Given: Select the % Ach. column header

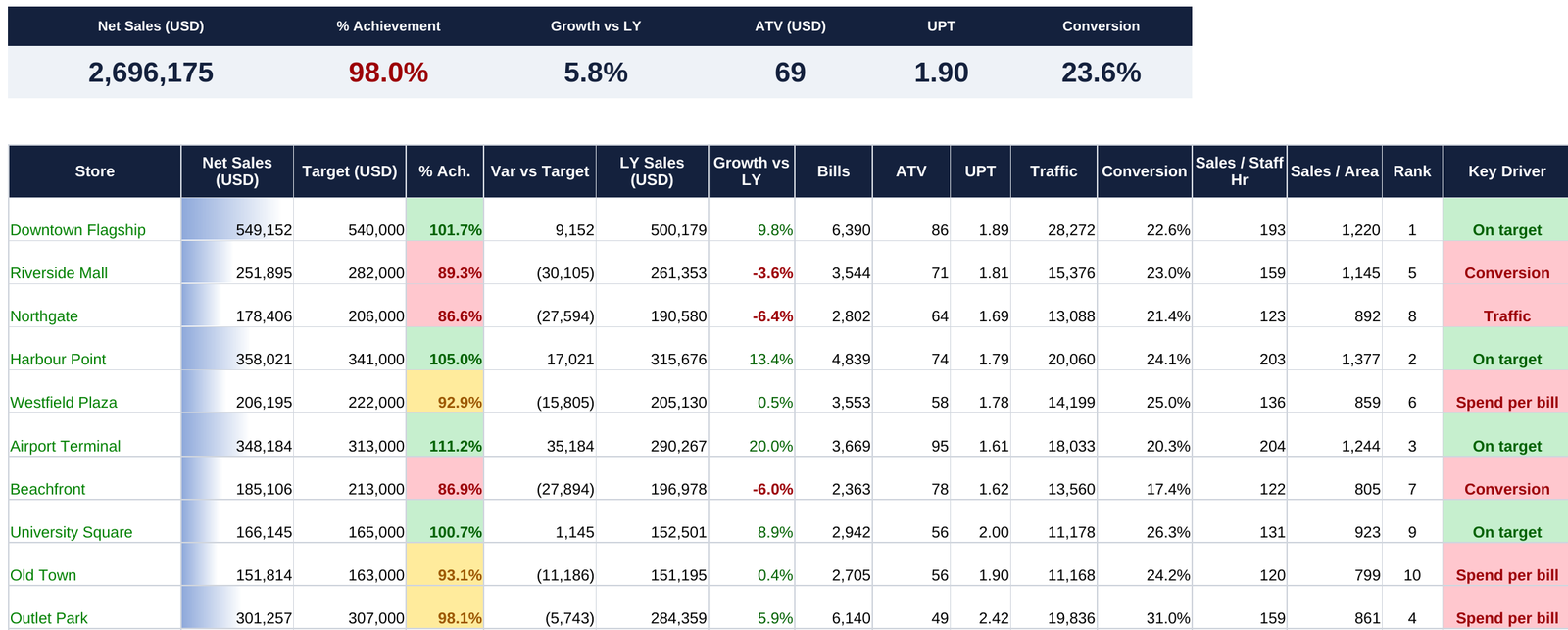Looking at the screenshot, I should 445,171.
